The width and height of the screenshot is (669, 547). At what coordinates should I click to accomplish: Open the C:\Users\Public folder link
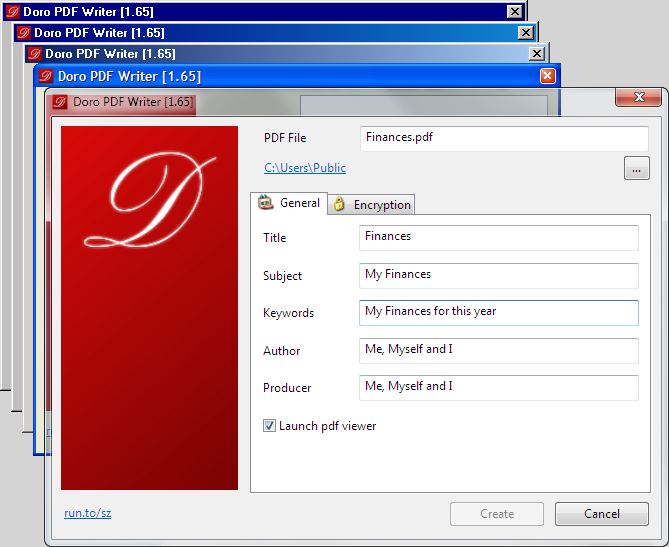(x=305, y=168)
